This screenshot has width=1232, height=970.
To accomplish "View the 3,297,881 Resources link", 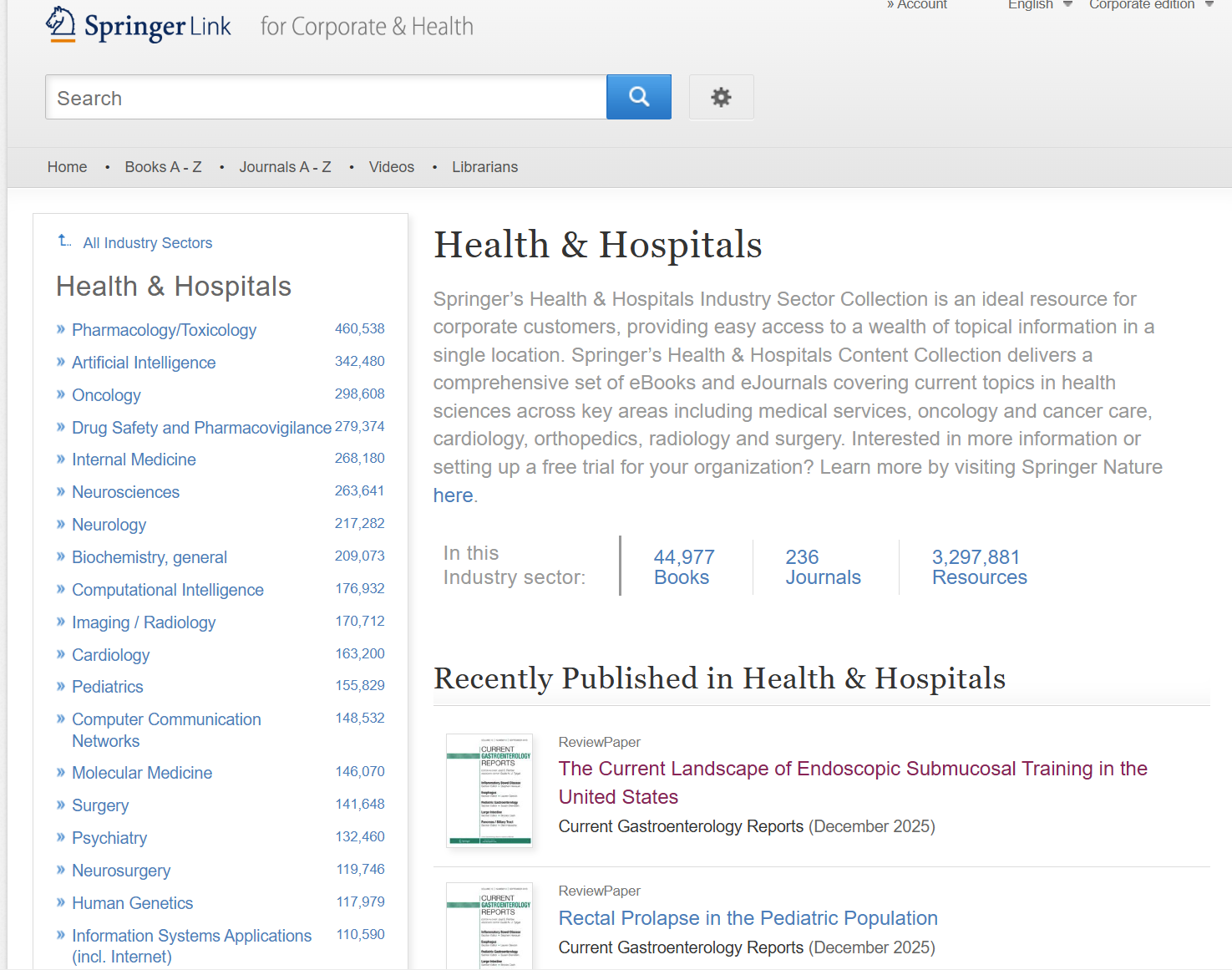I will tap(979, 567).
